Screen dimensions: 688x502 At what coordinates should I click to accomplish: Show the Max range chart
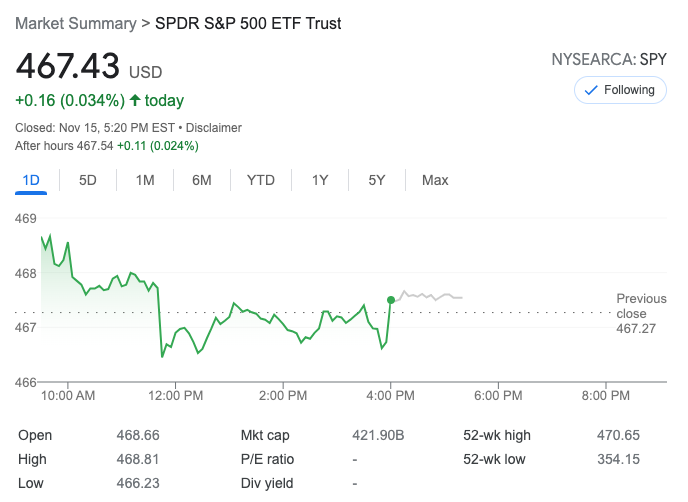coord(435,180)
